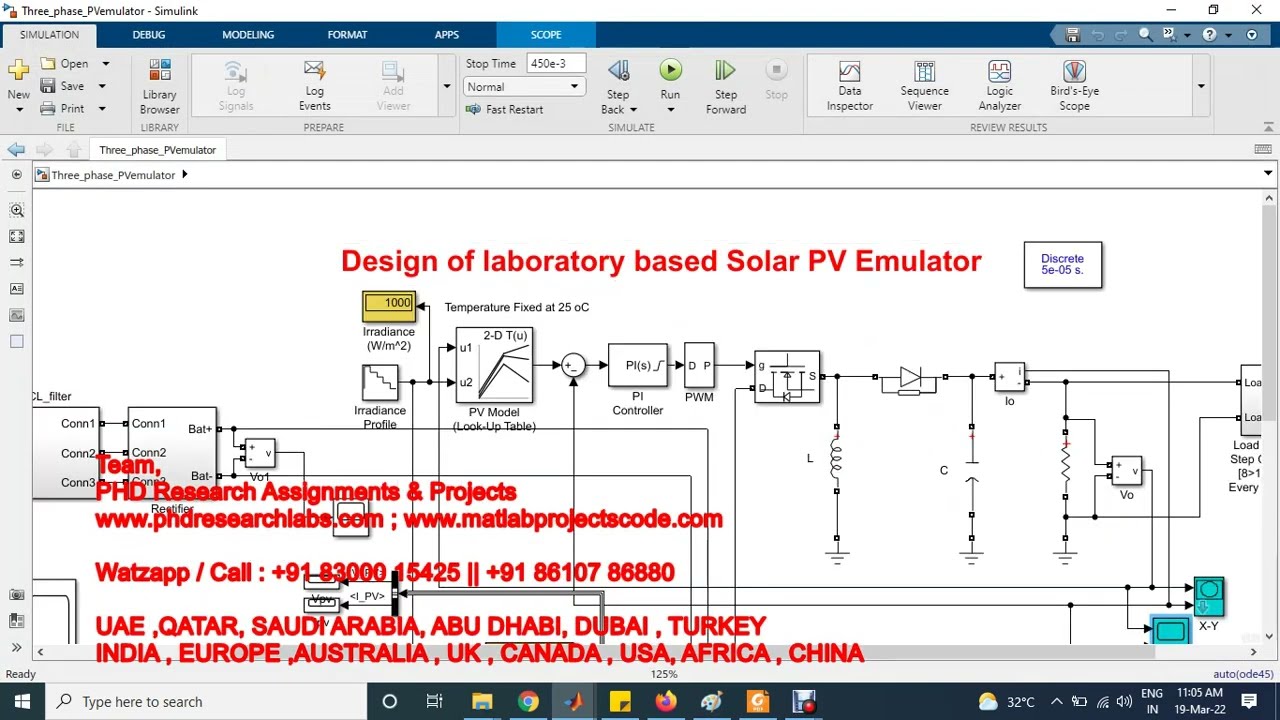Expand the left palette double-chevron
The width and height of the screenshot is (1280, 720).
(x=17, y=647)
